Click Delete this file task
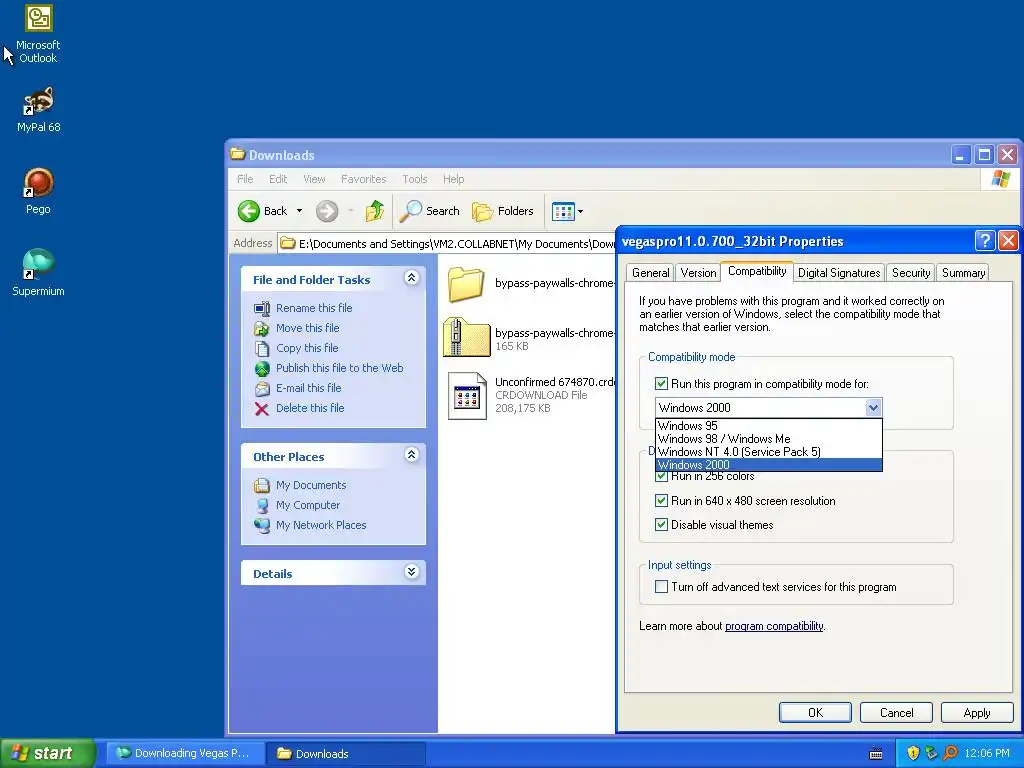This screenshot has height=768, width=1024. [310, 408]
